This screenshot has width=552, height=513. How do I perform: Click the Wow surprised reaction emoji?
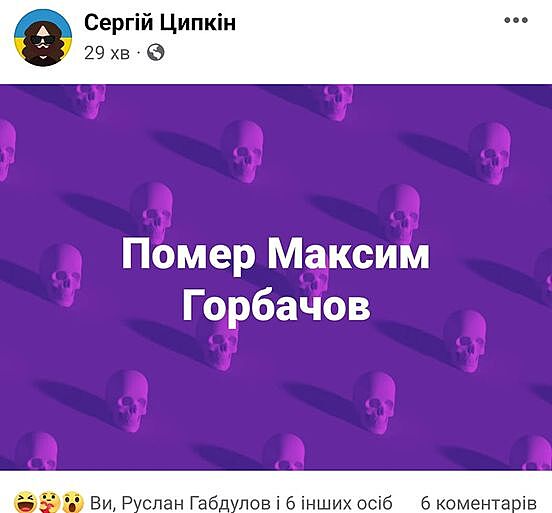tap(73, 502)
